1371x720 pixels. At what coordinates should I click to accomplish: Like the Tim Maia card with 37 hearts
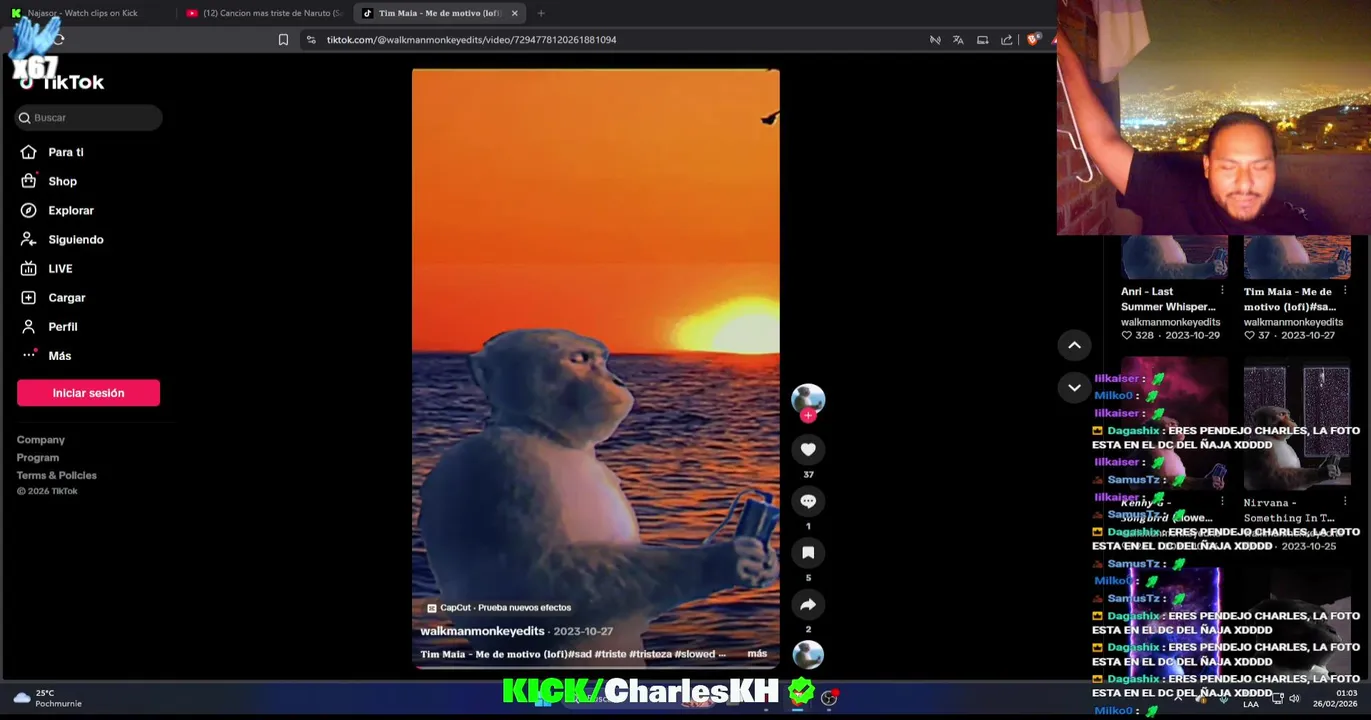pos(1250,335)
